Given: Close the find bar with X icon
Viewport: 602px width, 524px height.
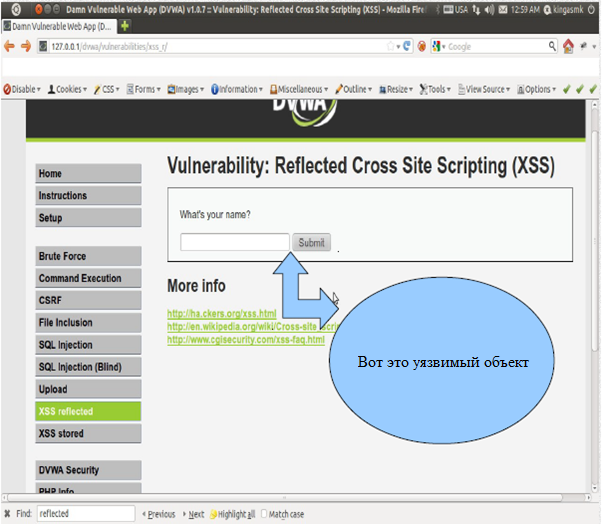Looking at the screenshot, I should 7,514.
